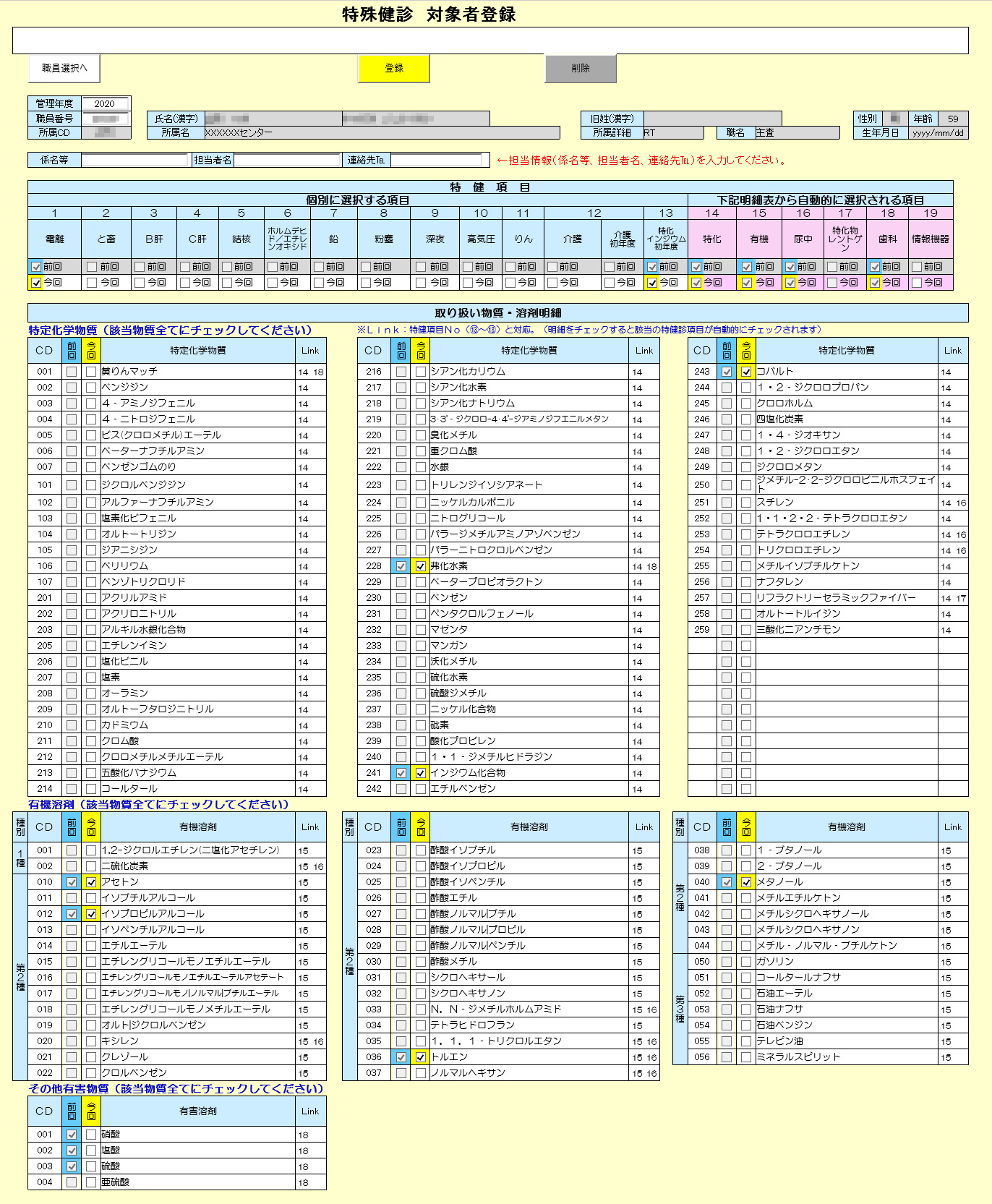Click the 担当者名 input field
The image size is (992, 1204).
[x=288, y=160]
